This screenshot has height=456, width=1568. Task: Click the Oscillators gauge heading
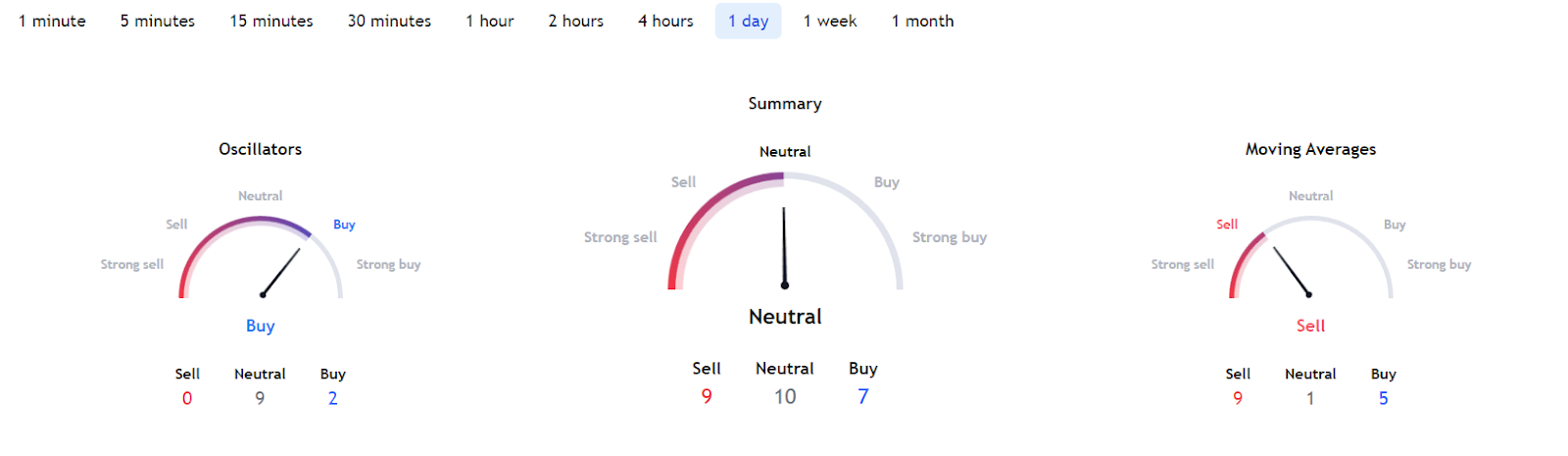tap(260, 149)
